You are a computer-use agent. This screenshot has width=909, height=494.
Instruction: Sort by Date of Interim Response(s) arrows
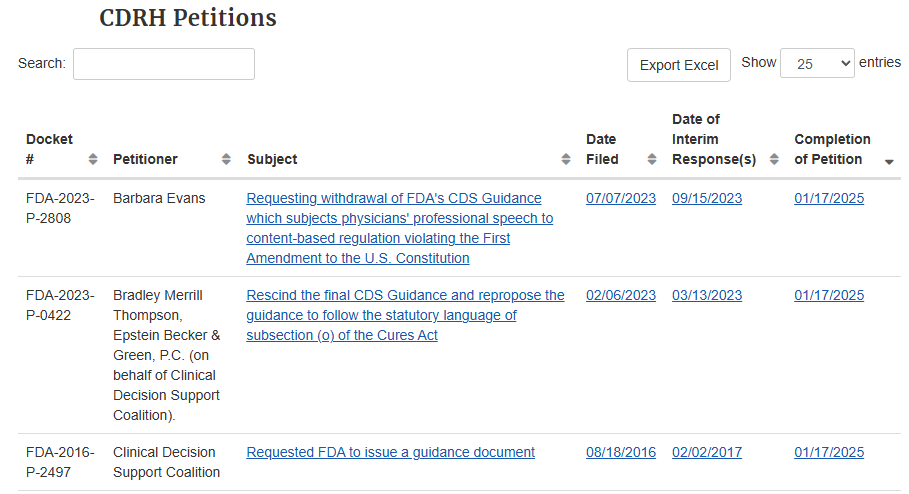coord(775,159)
